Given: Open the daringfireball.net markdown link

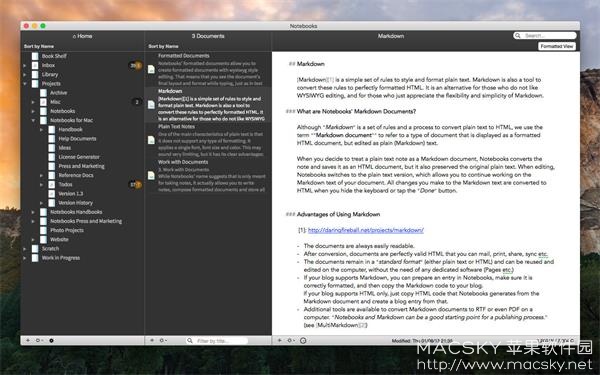Looking at the screenshot, I should pos(365,230).
